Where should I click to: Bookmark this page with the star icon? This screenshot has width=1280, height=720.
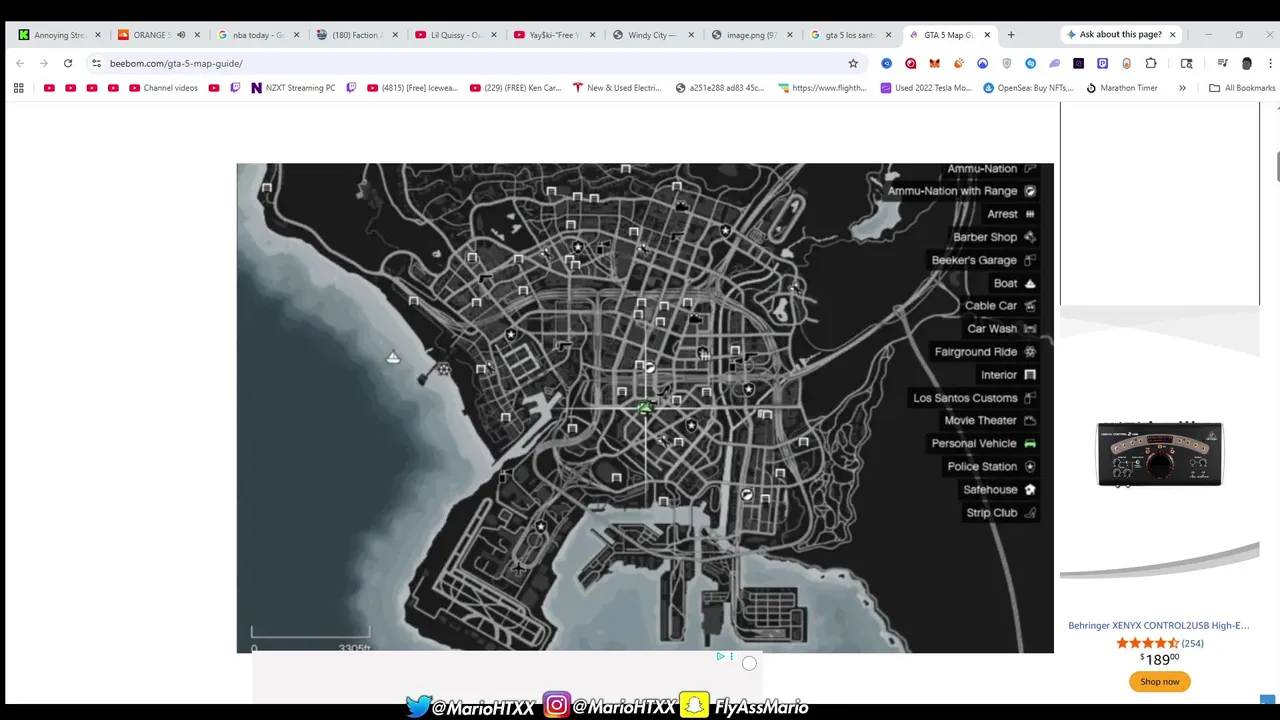pos(853,63)
